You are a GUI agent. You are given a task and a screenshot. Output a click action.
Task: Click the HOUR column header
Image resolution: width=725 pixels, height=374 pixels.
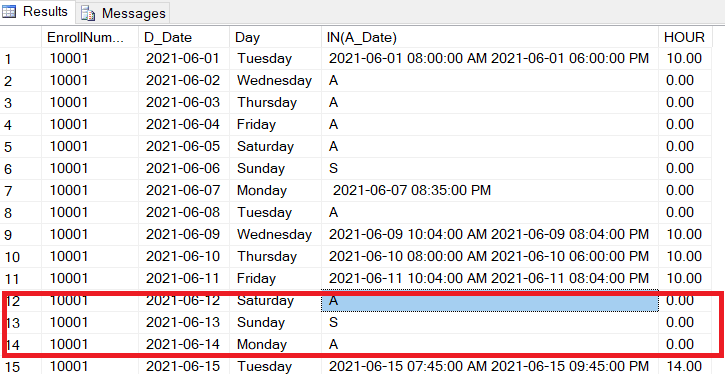pos(685,37)
